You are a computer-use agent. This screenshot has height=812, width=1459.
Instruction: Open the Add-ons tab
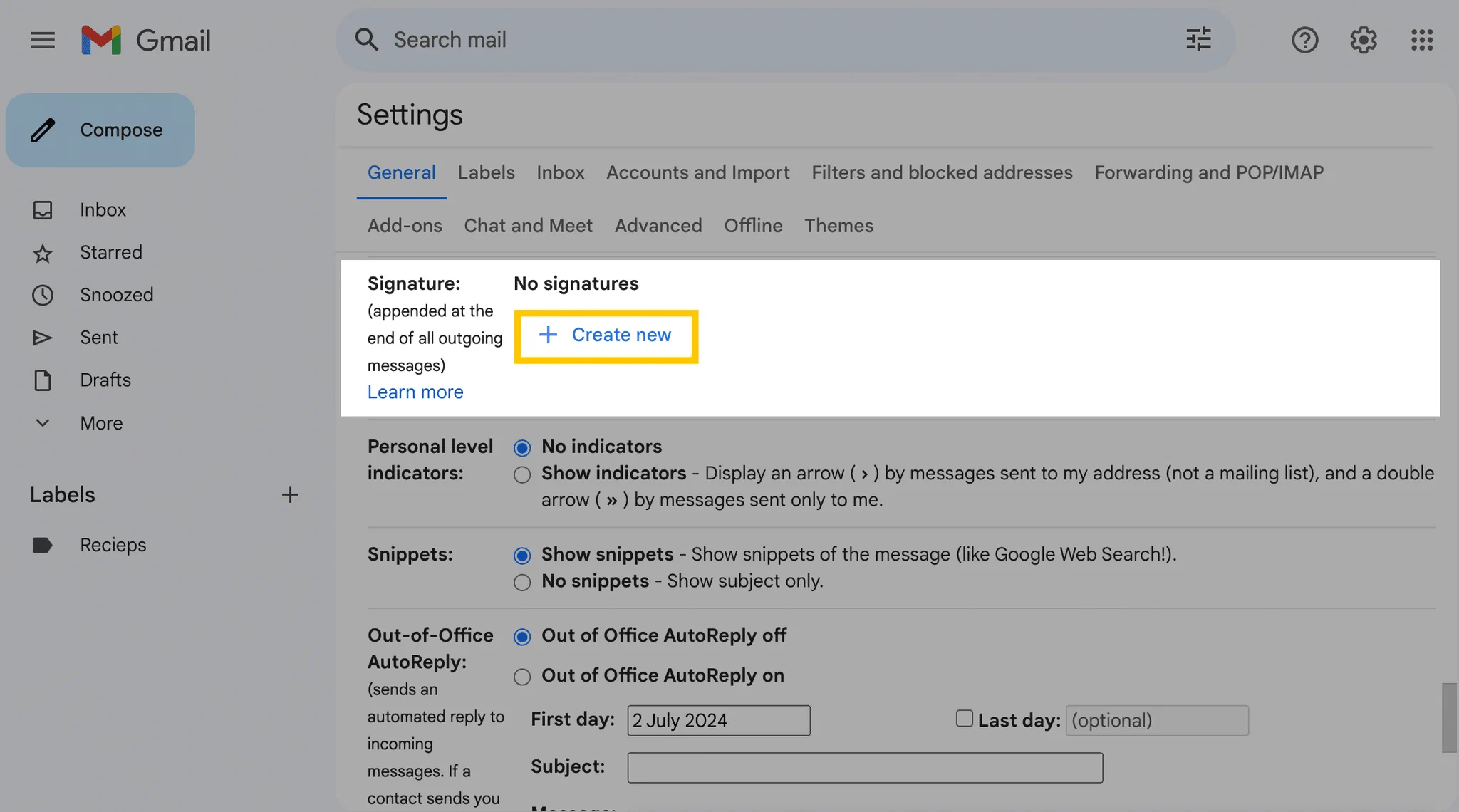405,226
